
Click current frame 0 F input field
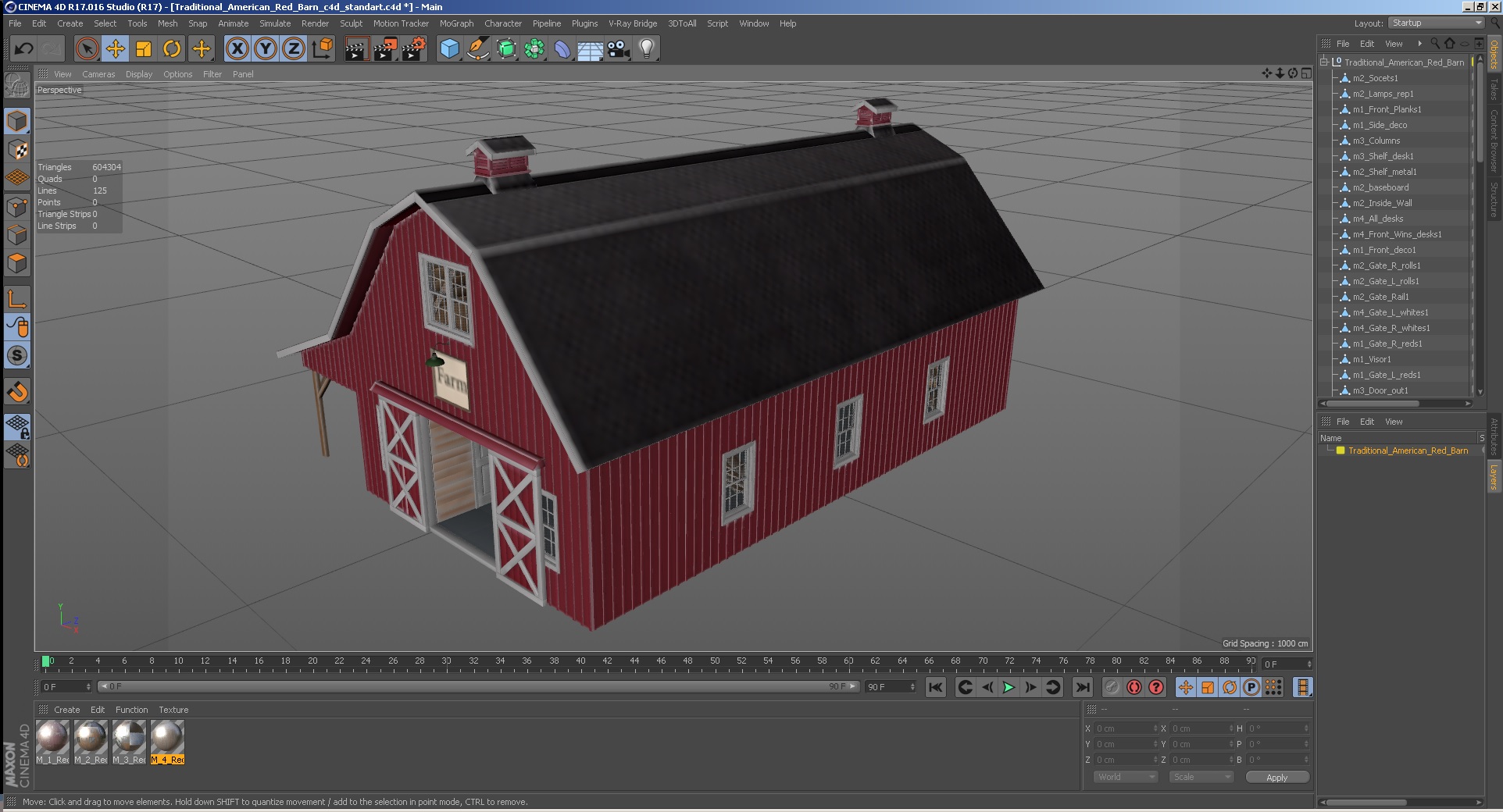(x=66, y=686)
